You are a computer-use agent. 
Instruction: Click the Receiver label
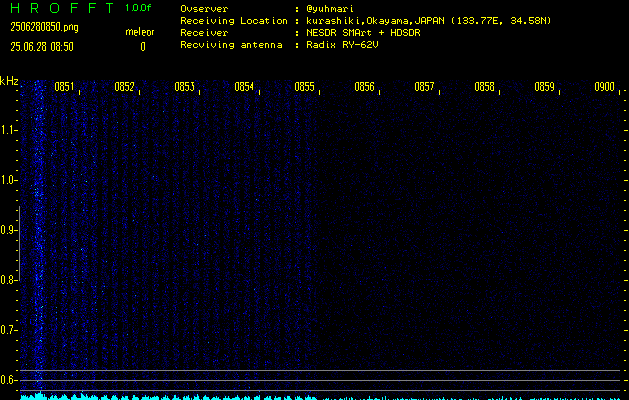click(204, 32)
